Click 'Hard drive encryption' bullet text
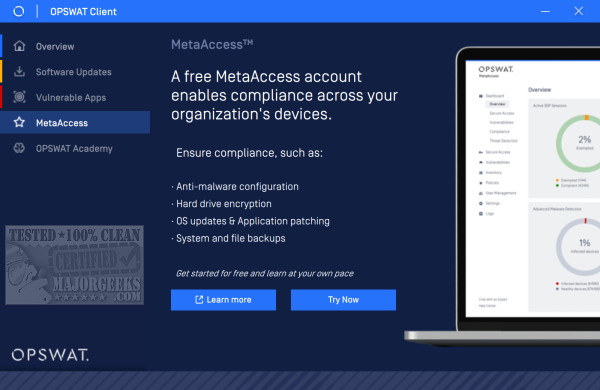 (224, 204)
